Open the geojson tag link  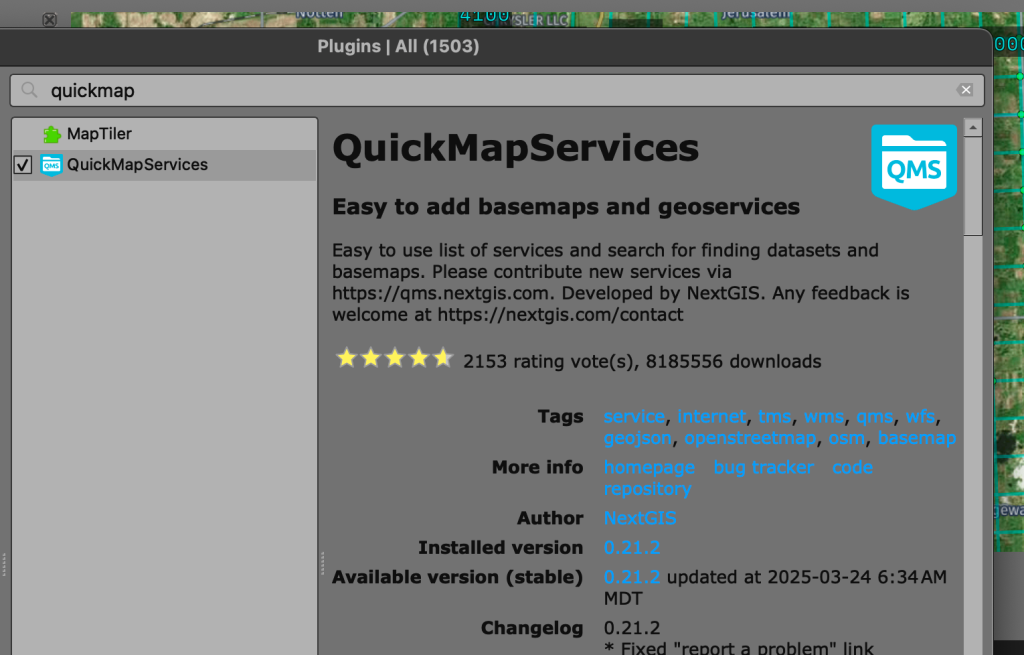(637, 438)
